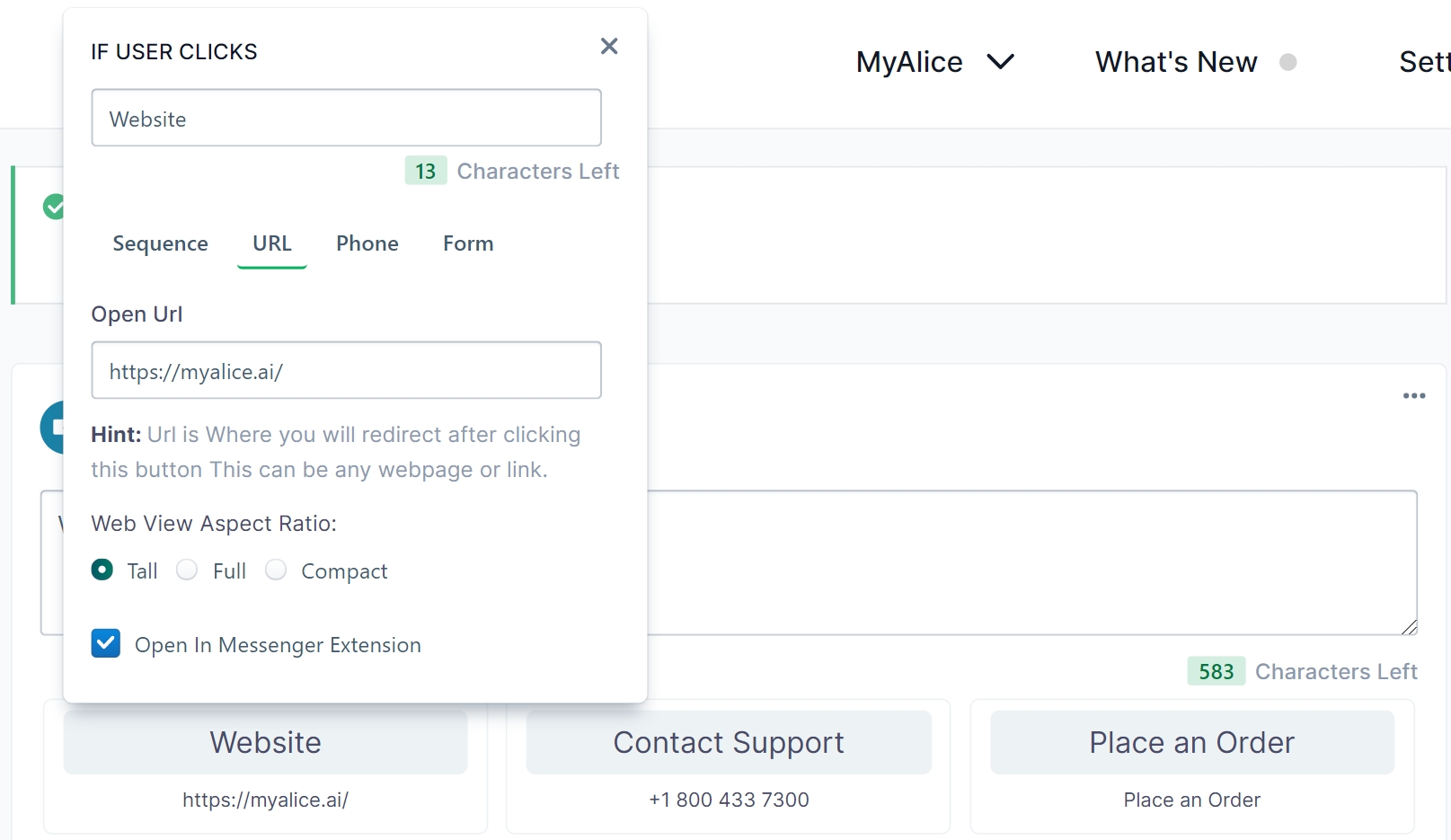
Task: Switch to the Sequence tab
Action: pos(160,243)
